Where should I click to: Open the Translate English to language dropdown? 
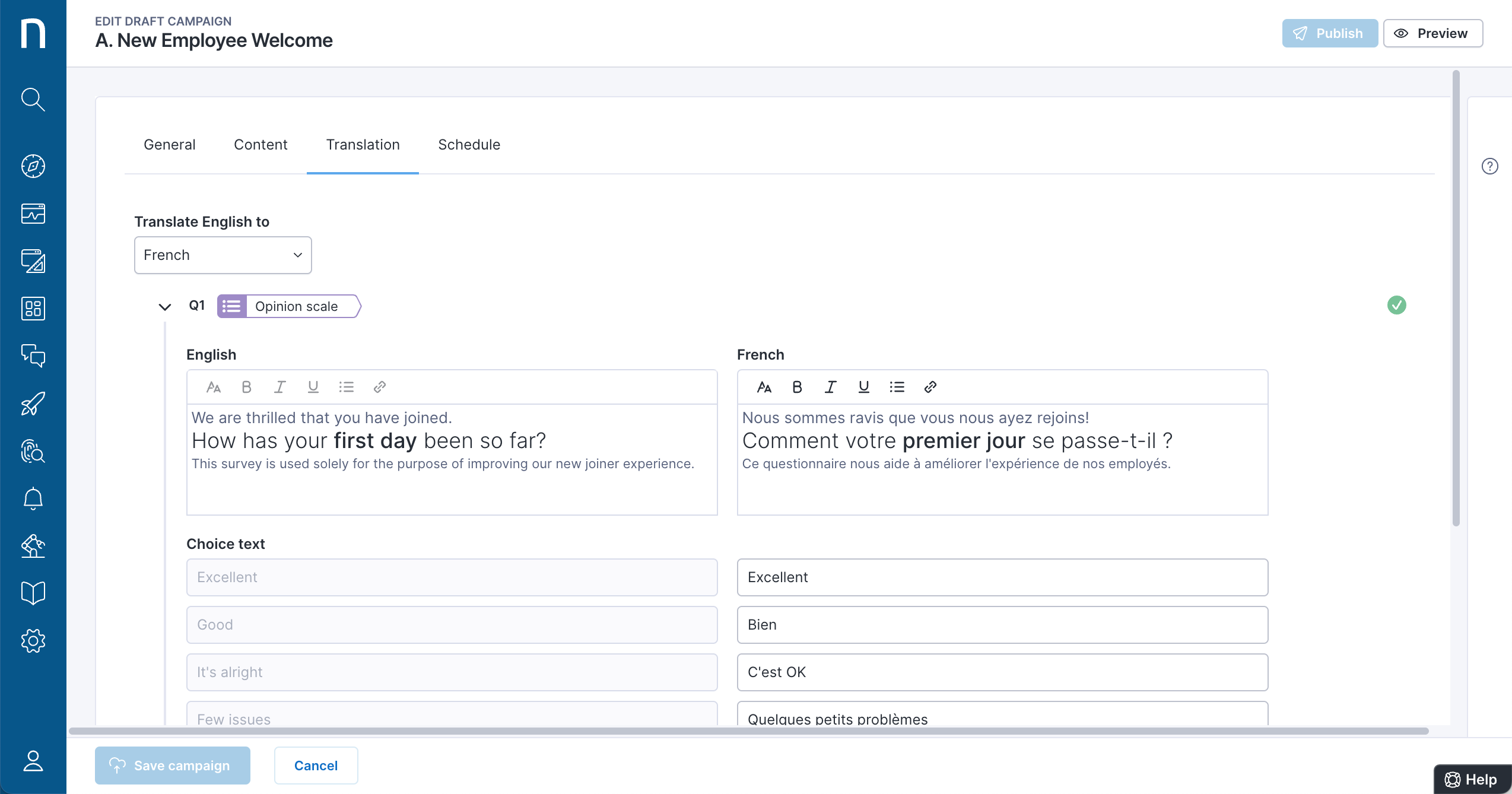click(x=223, y=255)
